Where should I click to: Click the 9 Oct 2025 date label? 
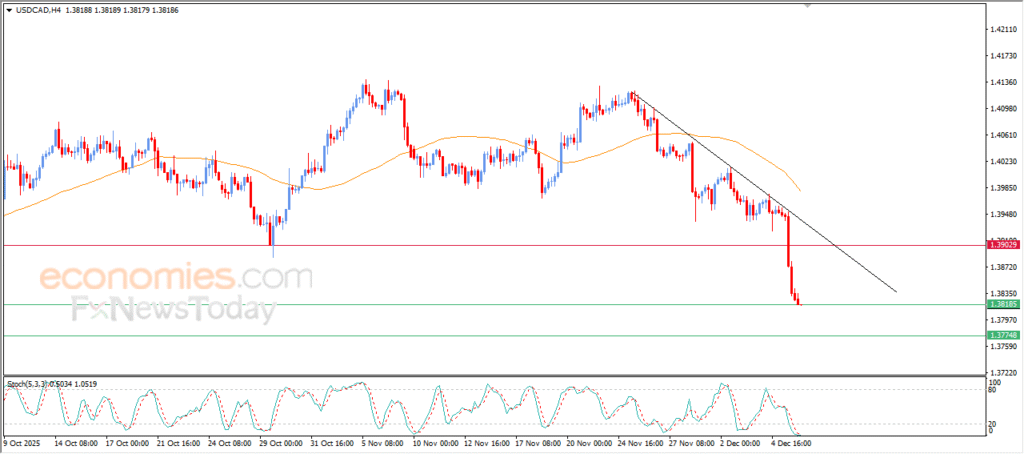click(21, 440)
